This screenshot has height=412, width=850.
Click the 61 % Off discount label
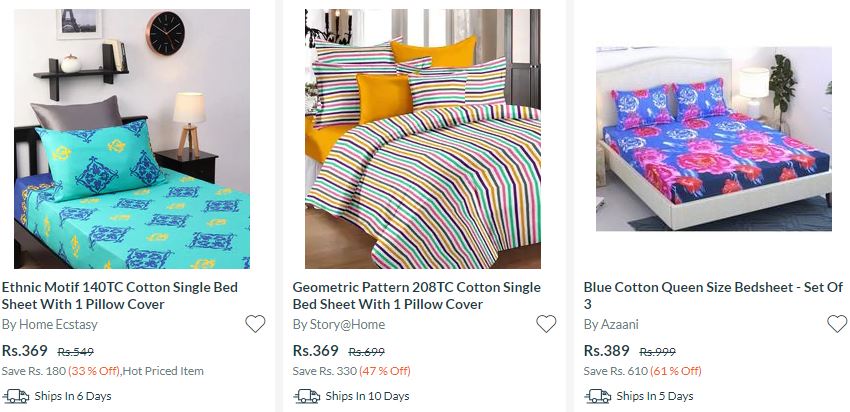coord(676,371)
